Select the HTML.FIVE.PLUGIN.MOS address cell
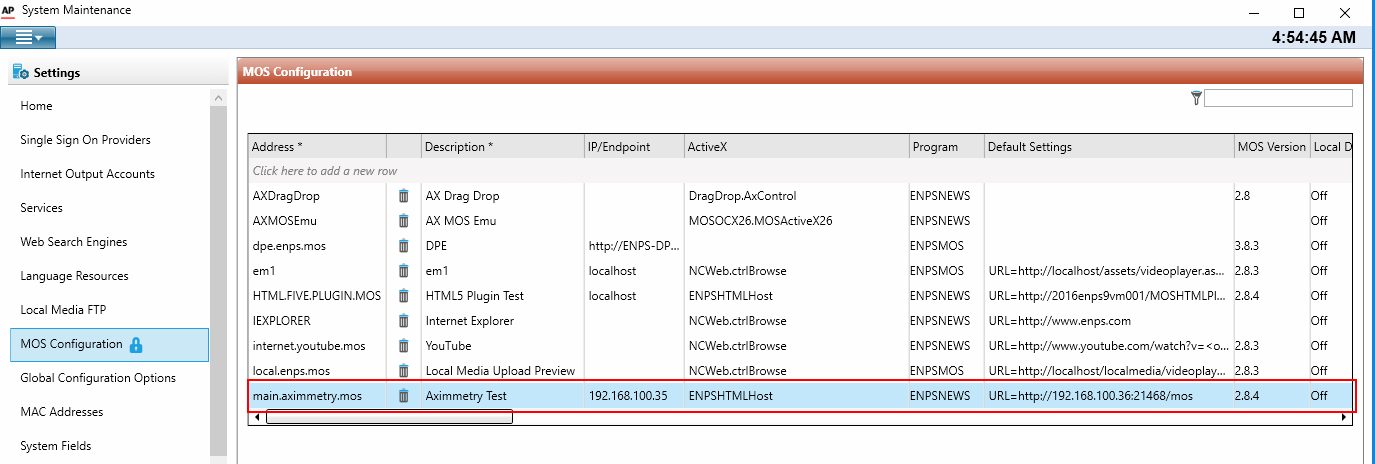1375x464 pixels. tap(316, 296)
